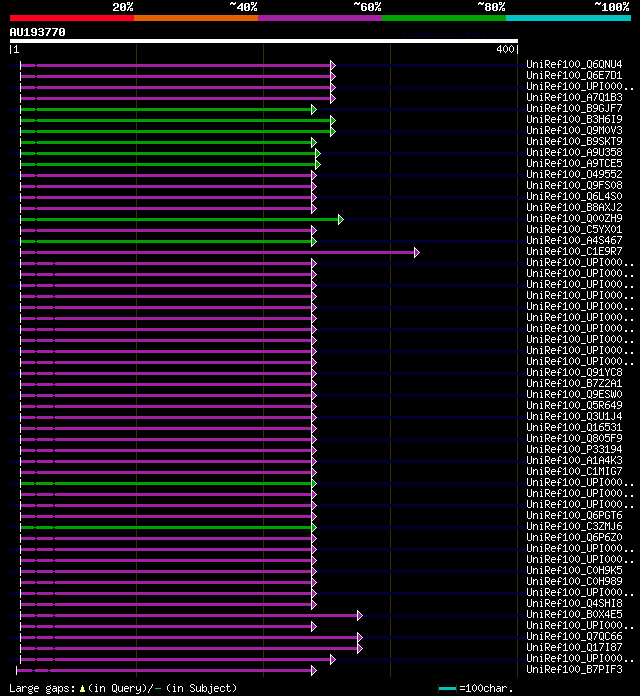This screenshot has width=640, height=696.
Task: Click the purple alignment bar for UniRef100_Q6E7D1
Action: pos(176,77)
